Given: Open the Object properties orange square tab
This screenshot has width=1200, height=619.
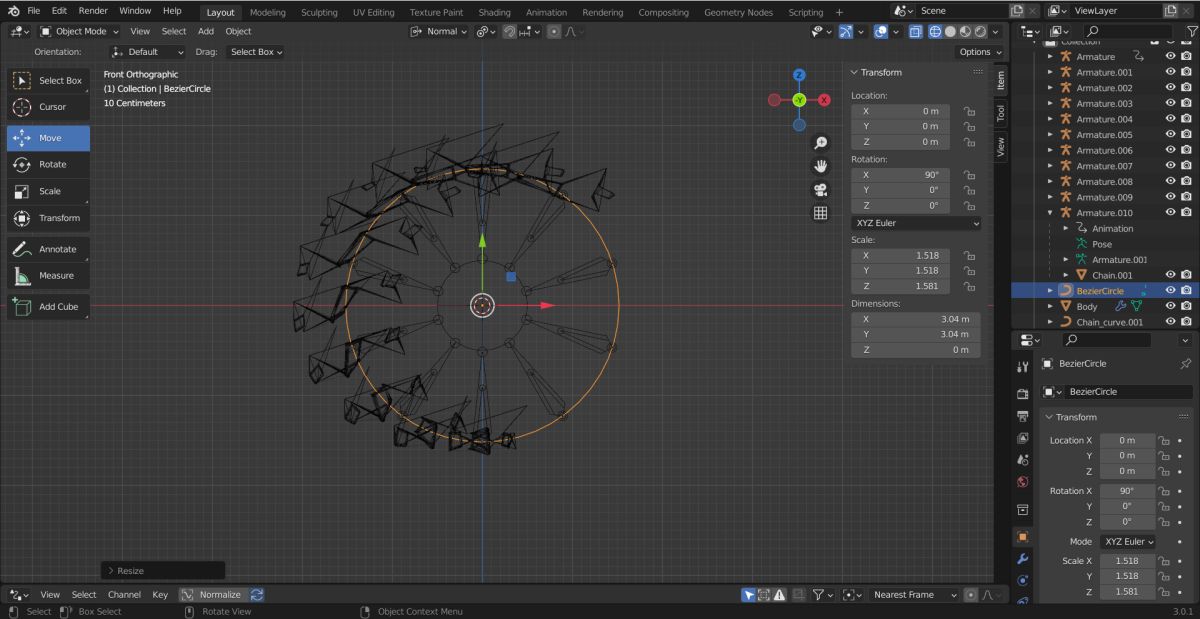Looking at the screenshot, I should [1022, 536].
